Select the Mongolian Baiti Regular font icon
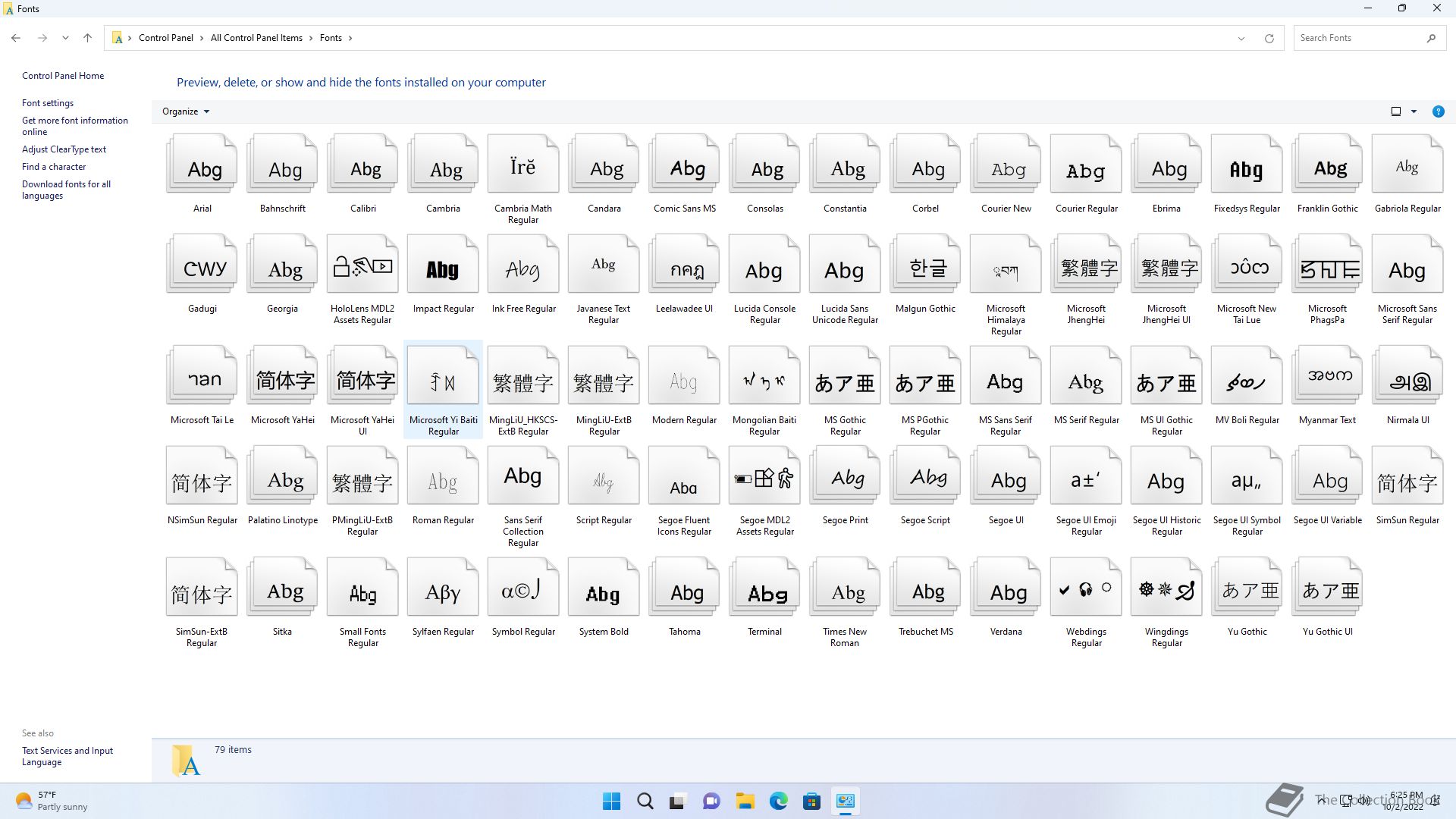This screenshot has height=819, width=1456. click(764, 375)
